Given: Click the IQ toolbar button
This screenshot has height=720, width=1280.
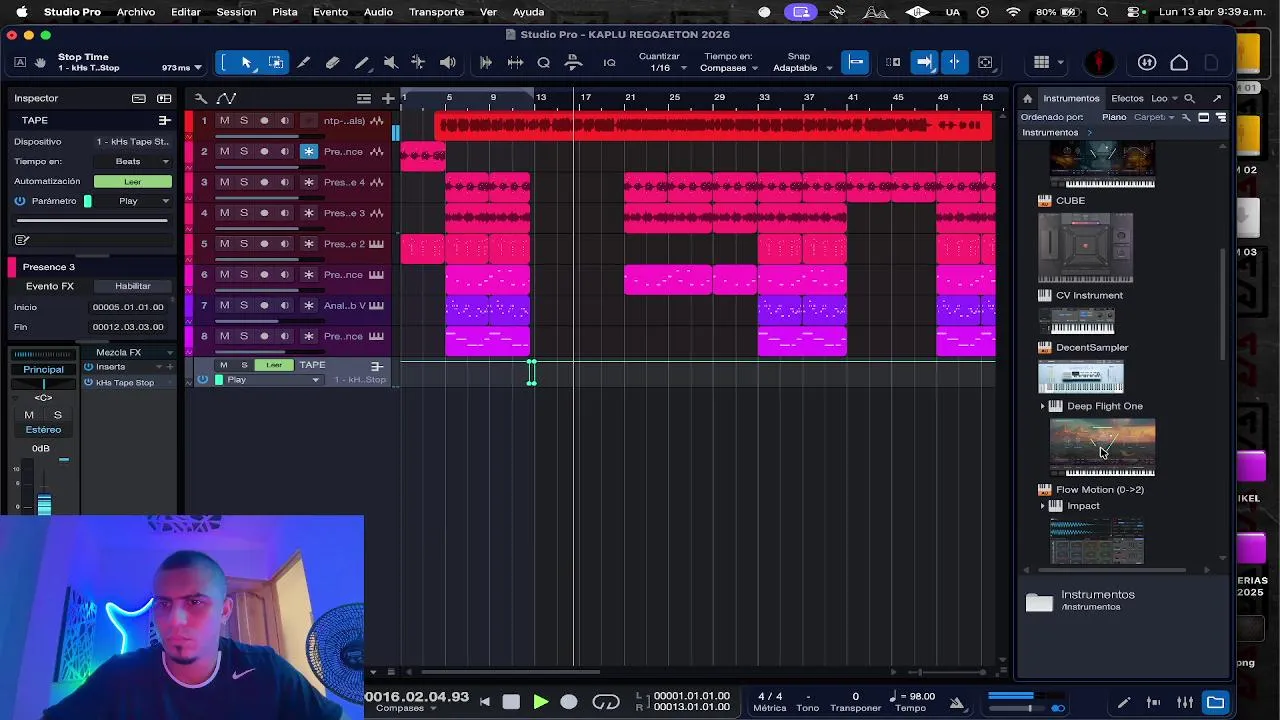Looking at the screenshot, I should click(x=609, y=63).
